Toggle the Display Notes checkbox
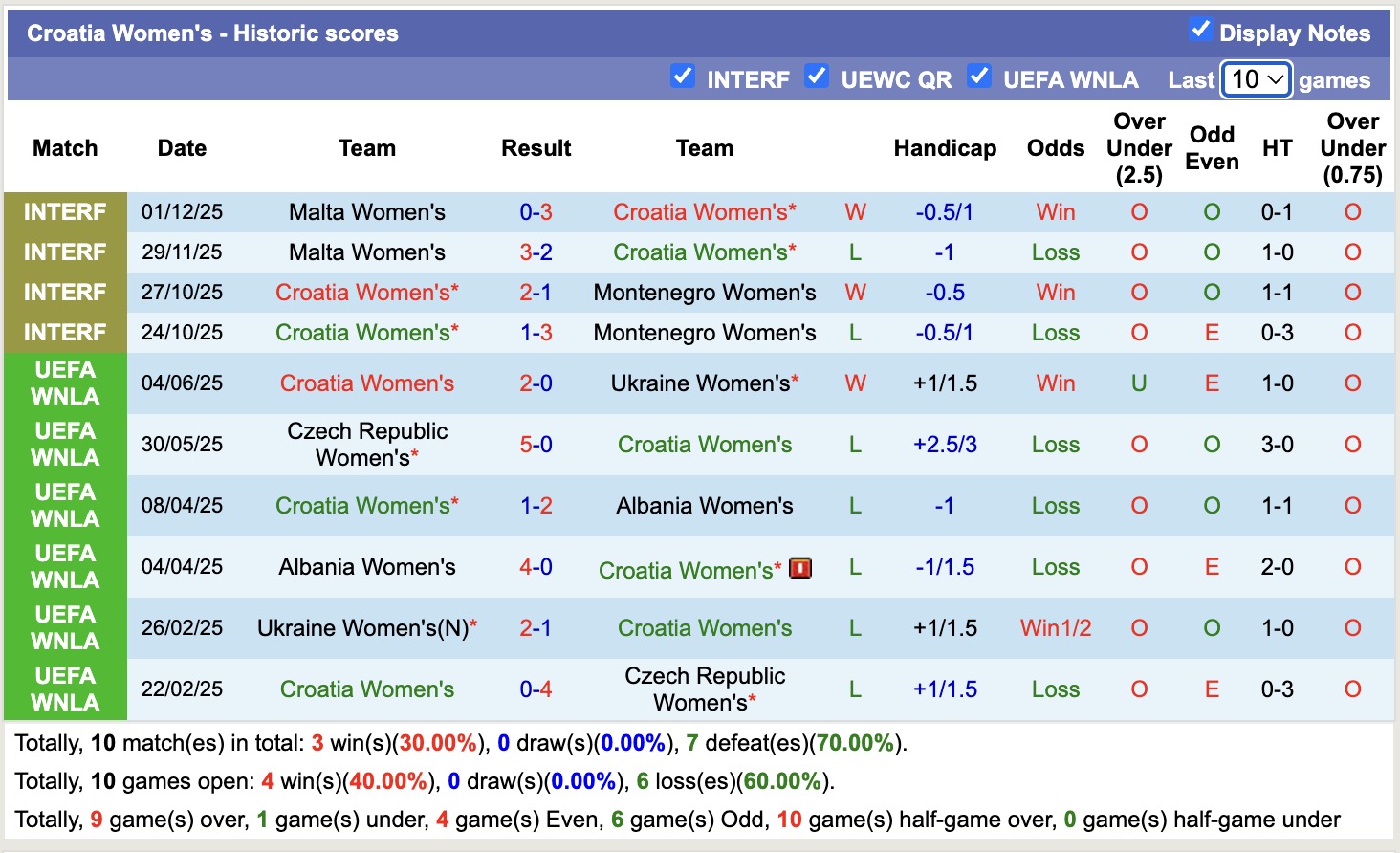Image resolution: width=1400 pixels, height=853 pixels. 1200,30
